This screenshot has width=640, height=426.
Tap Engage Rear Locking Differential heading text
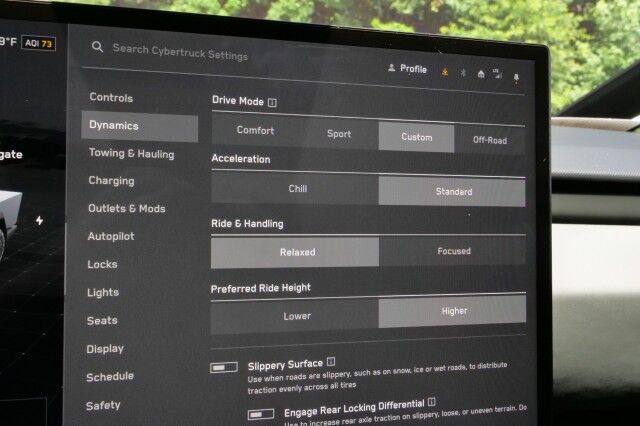354,408
